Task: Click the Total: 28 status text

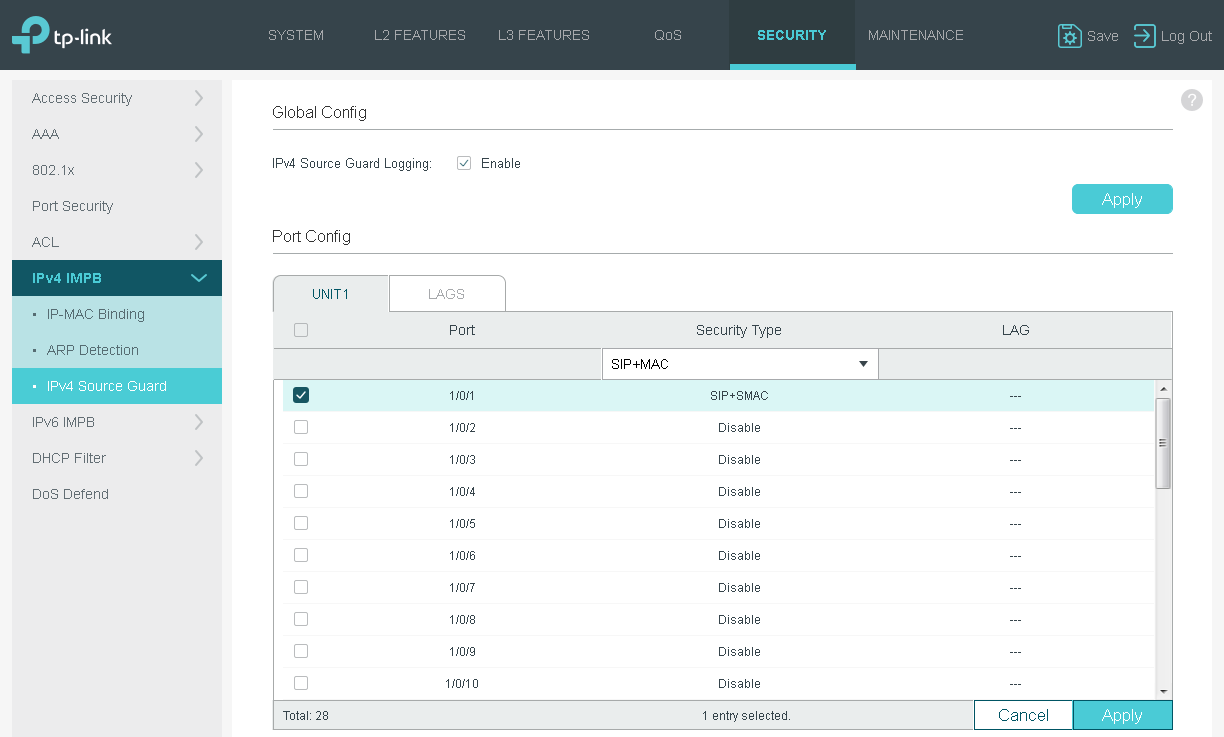Action: [306, 716]
